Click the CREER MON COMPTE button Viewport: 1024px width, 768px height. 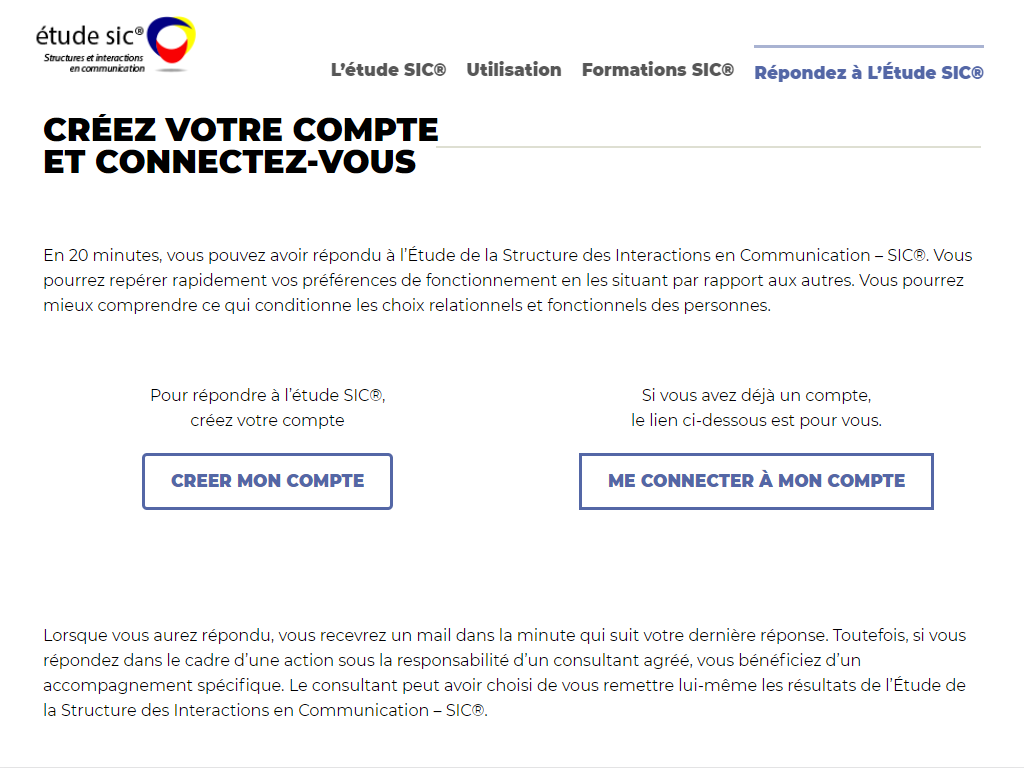point(267,481)
